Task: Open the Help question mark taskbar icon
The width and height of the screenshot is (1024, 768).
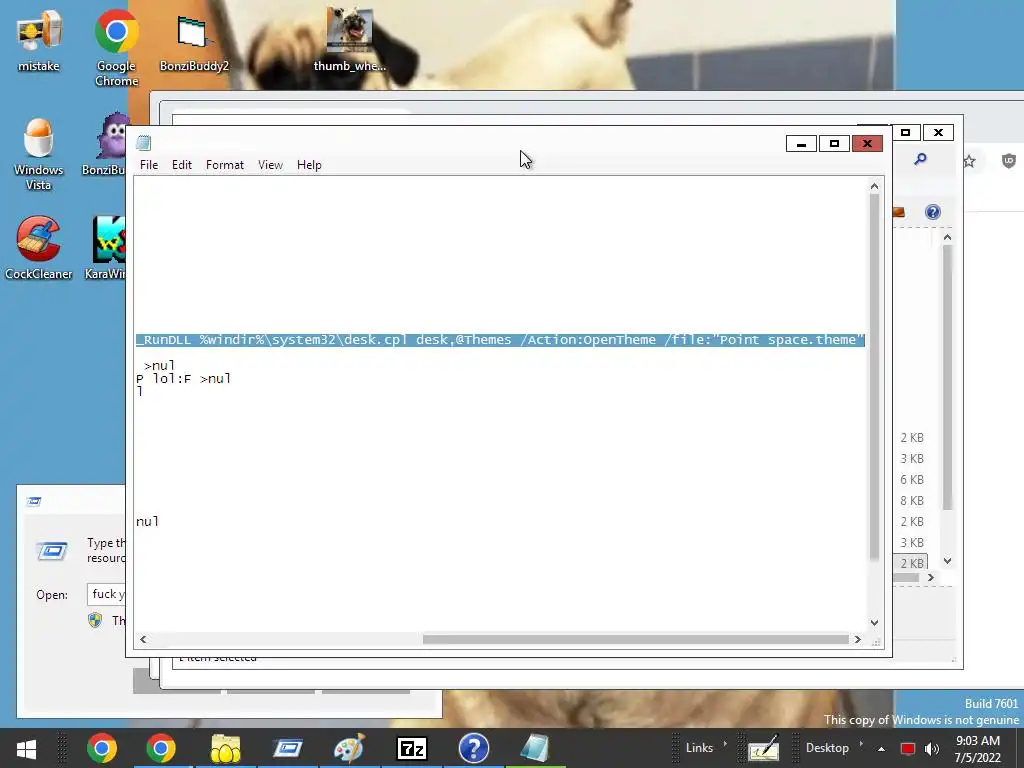Action: pos(473,748)
